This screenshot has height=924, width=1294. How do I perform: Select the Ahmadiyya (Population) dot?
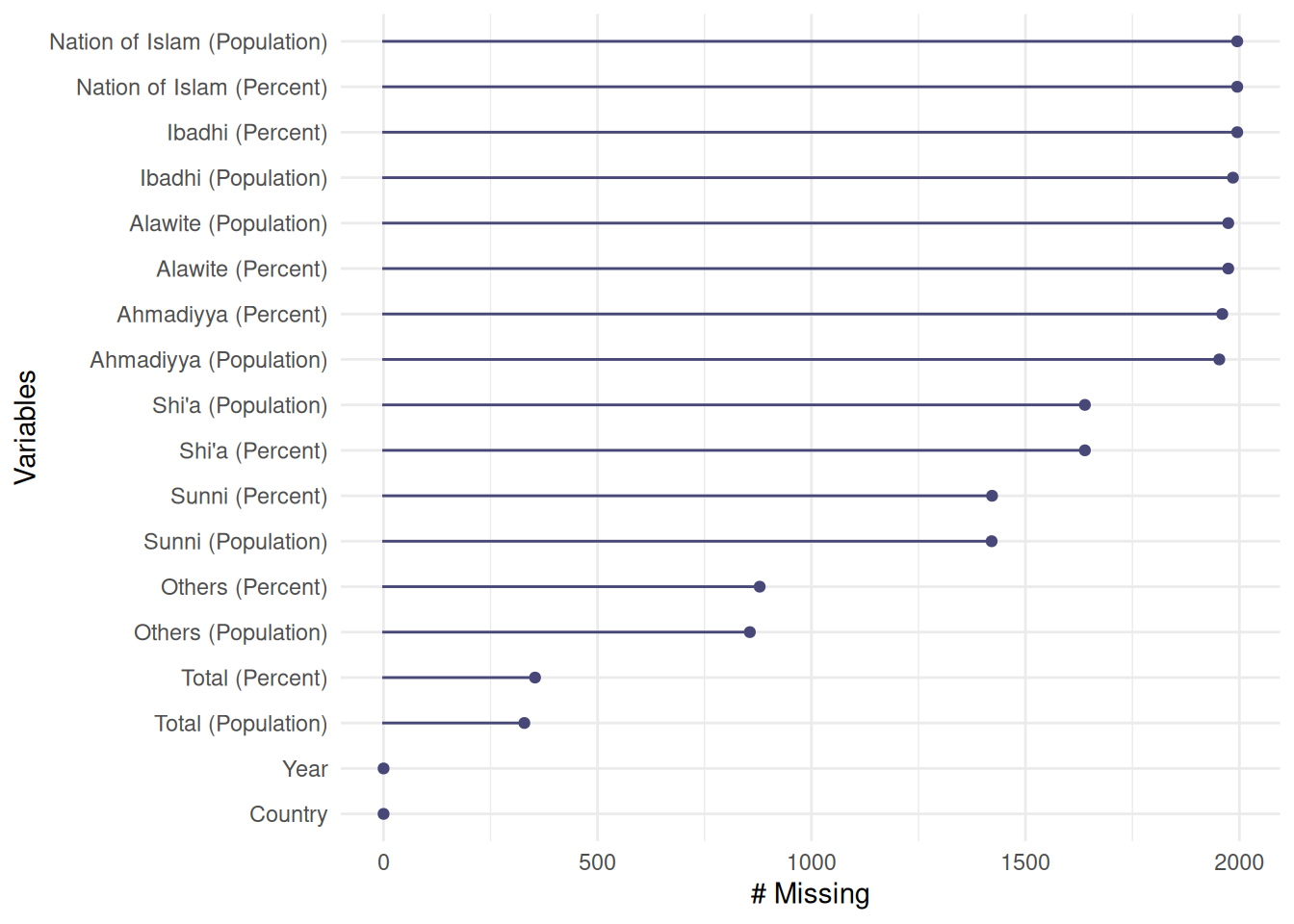pyautogui.click(x=1219, y=359)
